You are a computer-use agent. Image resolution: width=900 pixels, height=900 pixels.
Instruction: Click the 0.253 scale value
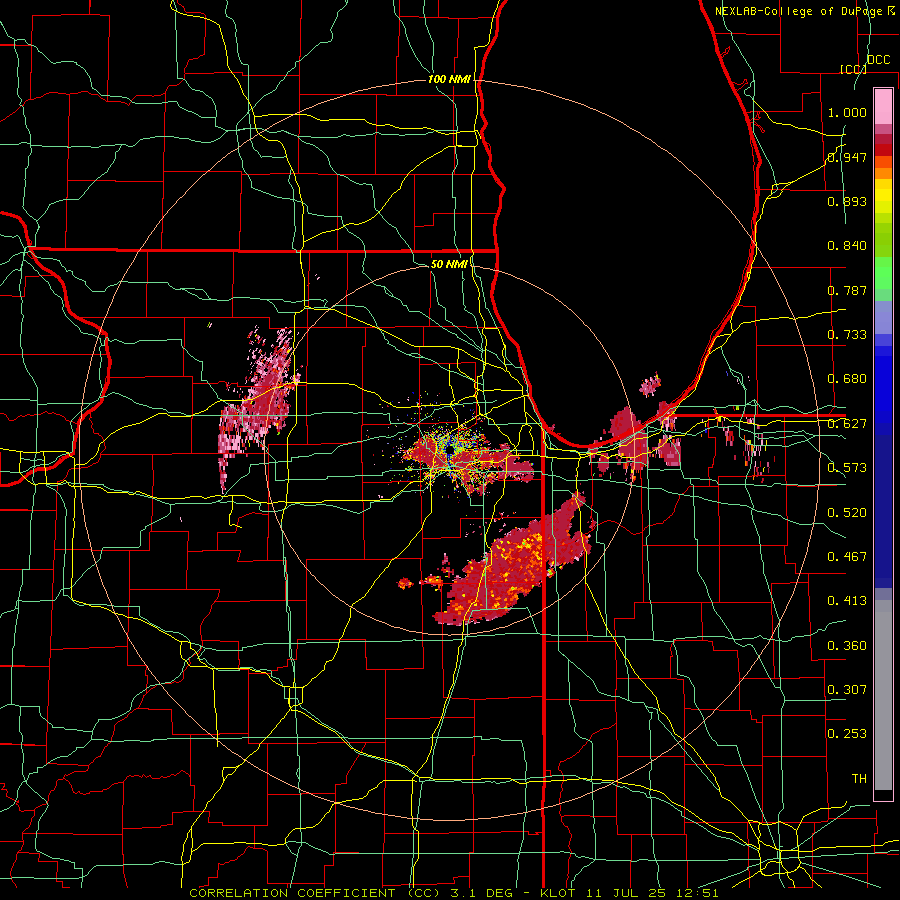[847, 734]
